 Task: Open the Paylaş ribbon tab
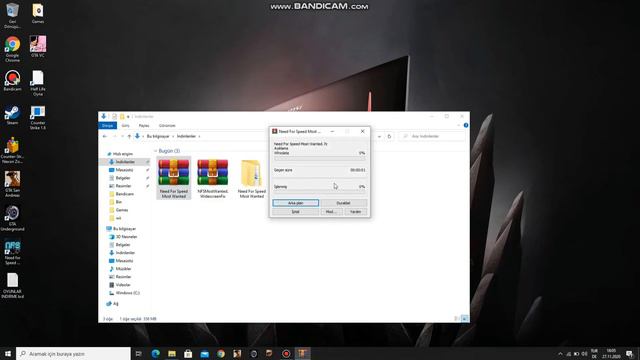coord(144,126)
